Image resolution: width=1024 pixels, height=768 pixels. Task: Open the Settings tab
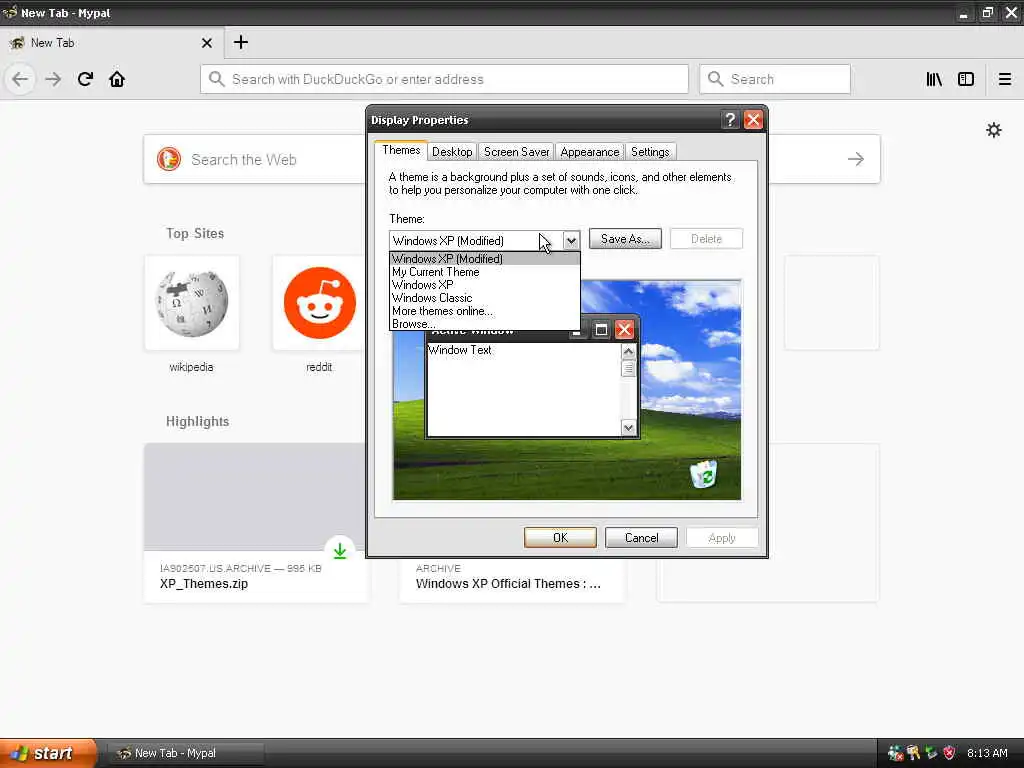650,152
